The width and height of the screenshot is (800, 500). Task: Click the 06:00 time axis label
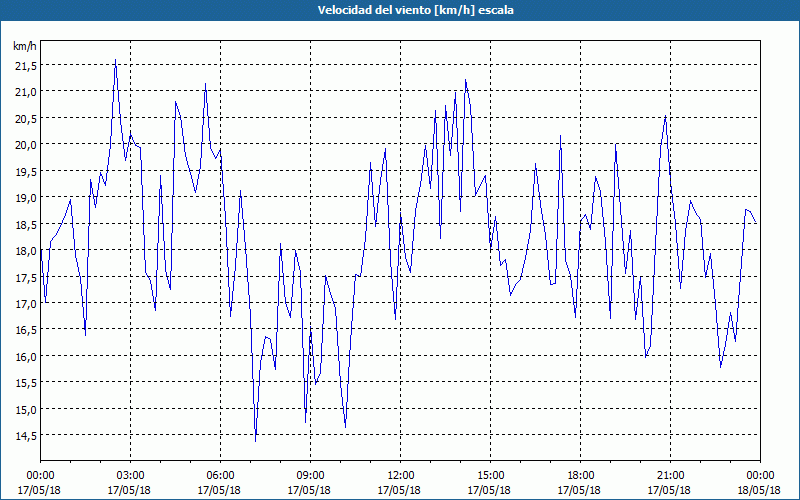click(x=220, y=476)
